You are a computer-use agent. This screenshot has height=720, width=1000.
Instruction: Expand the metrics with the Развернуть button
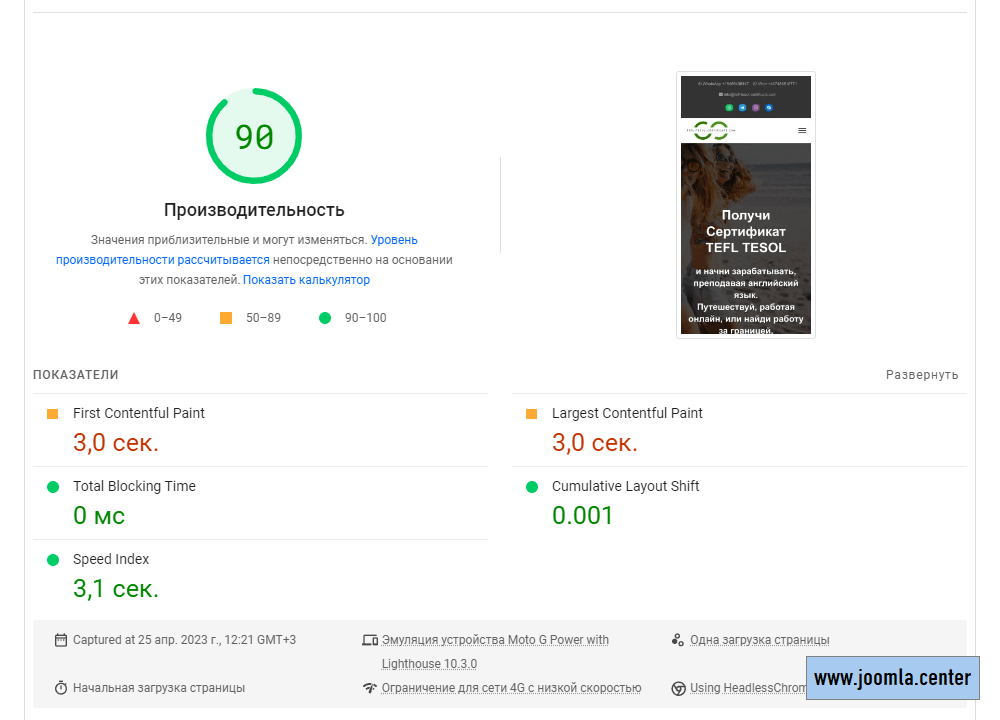(922, 375)
